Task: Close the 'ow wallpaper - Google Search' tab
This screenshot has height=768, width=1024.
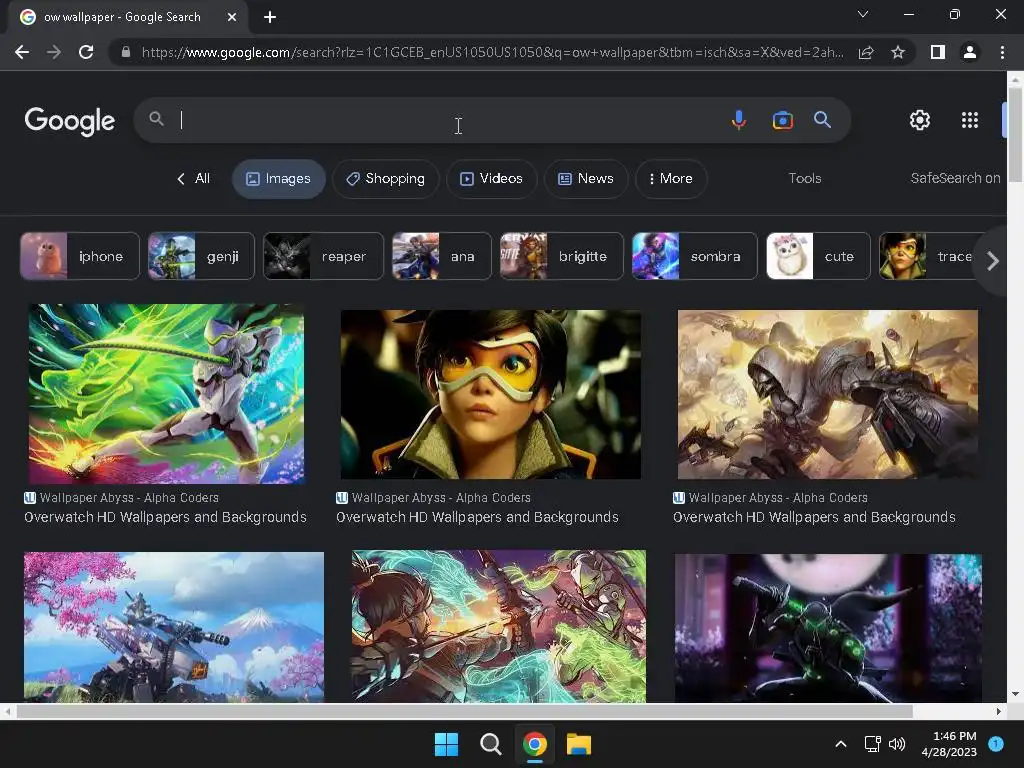Action: (232, 17)
